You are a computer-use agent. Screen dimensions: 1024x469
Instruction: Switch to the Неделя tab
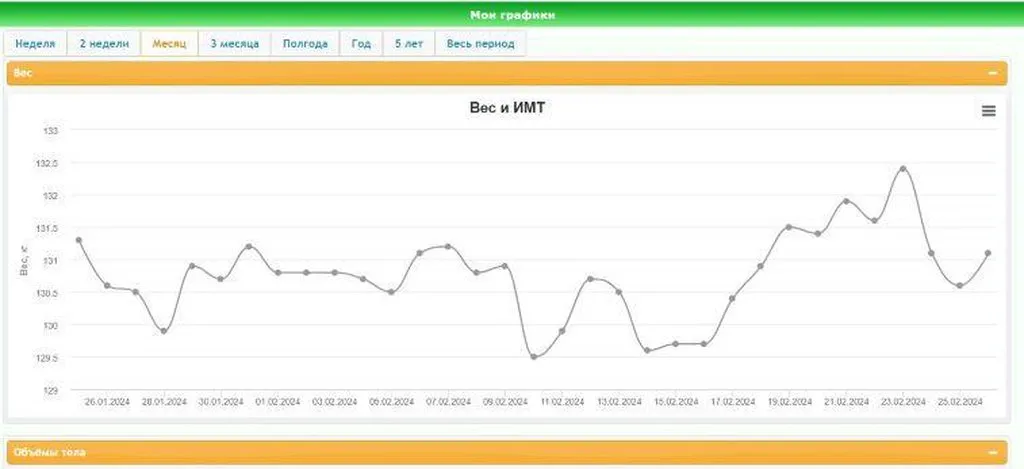(35, 44)
